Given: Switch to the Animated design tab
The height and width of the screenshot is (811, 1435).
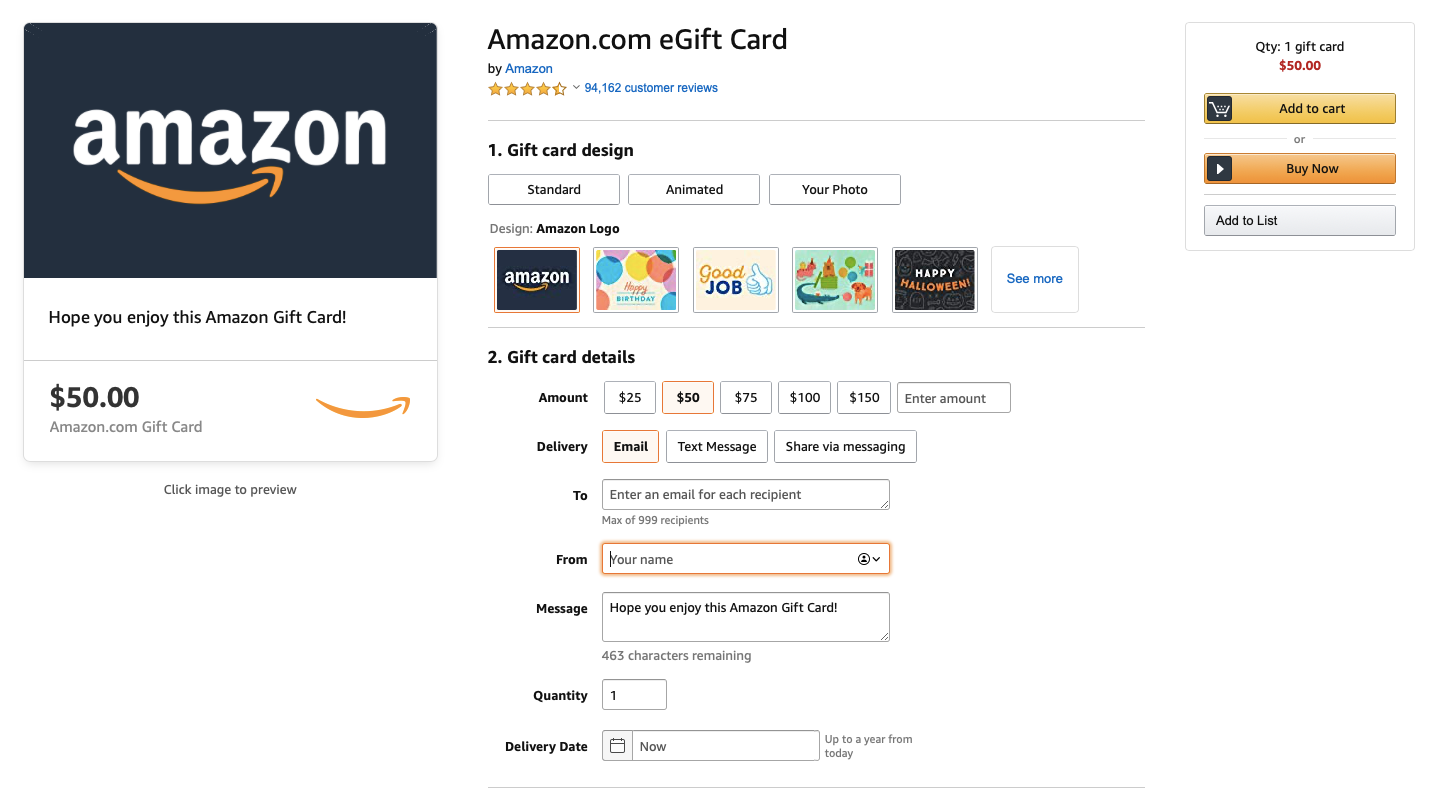Looking at the screenshot, I should 694,189.
